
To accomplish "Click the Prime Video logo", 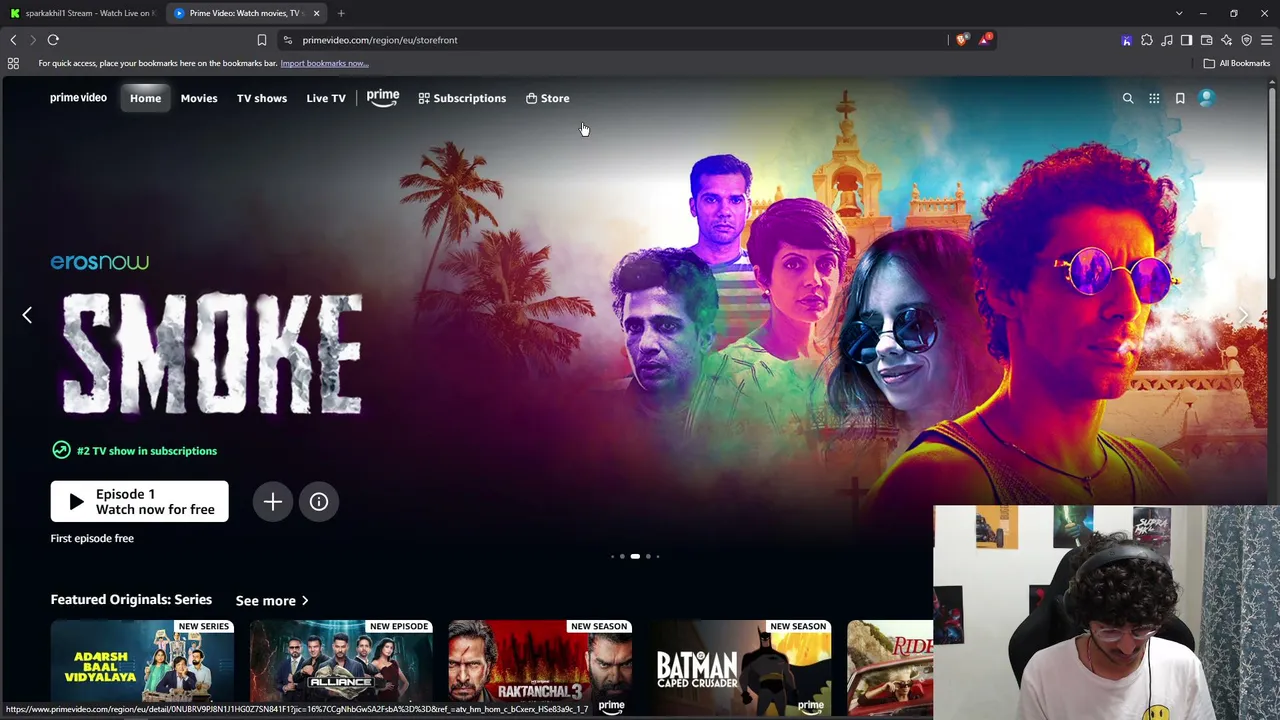I will pyautogui.click(x=78, y=98).
